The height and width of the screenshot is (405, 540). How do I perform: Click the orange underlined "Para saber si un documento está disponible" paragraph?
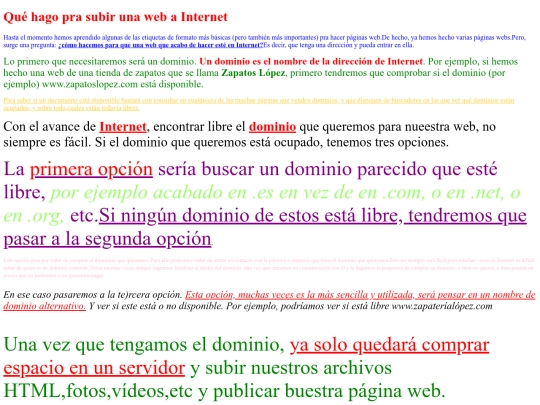coord(259,104)
